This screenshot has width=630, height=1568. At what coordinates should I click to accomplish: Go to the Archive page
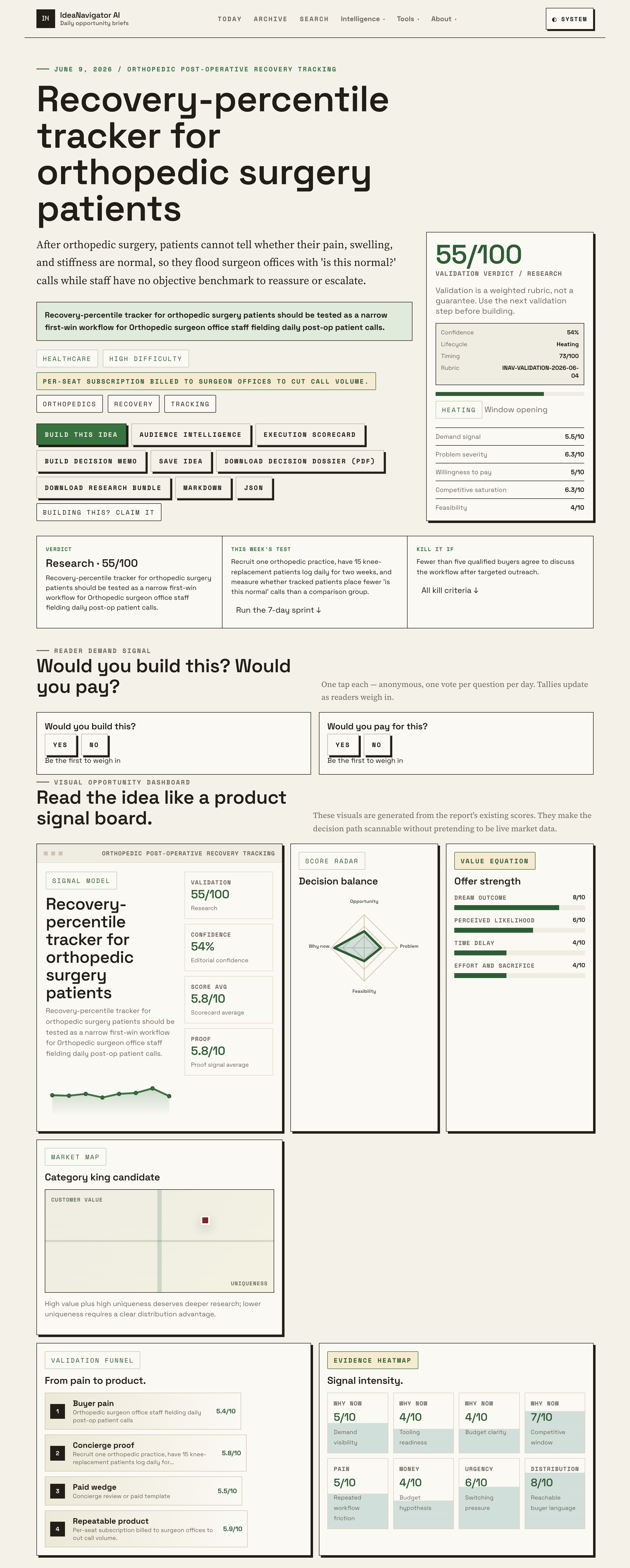(270, 19)
